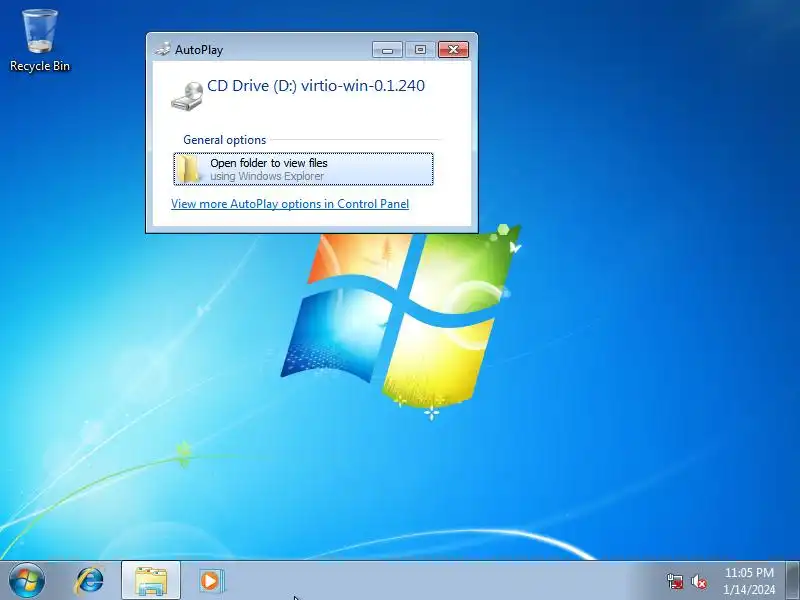Click the 'General options' heading text

pyautogui.click(x=224, y=140)
